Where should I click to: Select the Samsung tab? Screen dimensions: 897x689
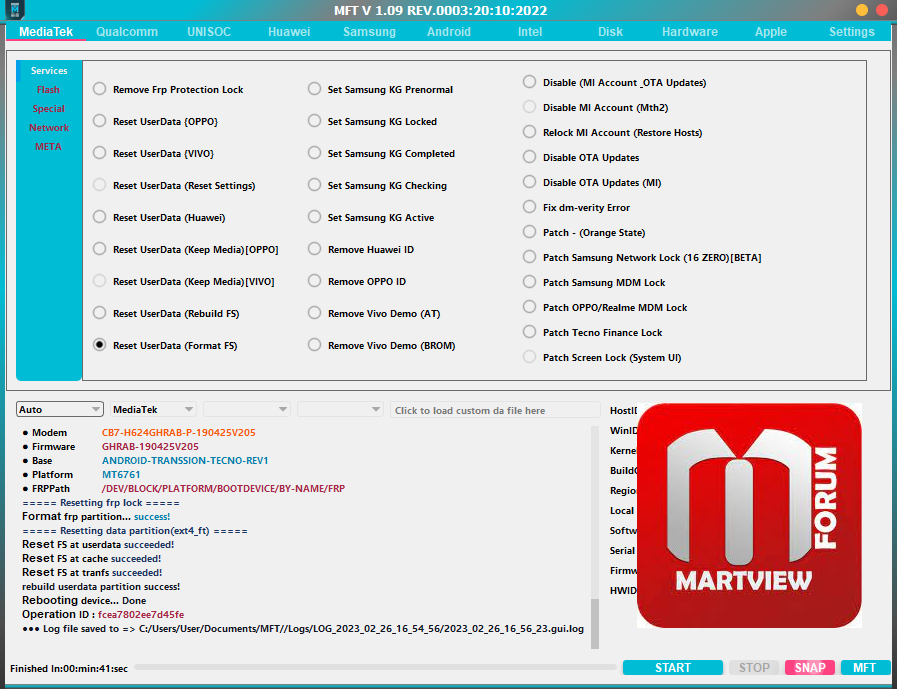pyautogui.click(x=369, y=32)
